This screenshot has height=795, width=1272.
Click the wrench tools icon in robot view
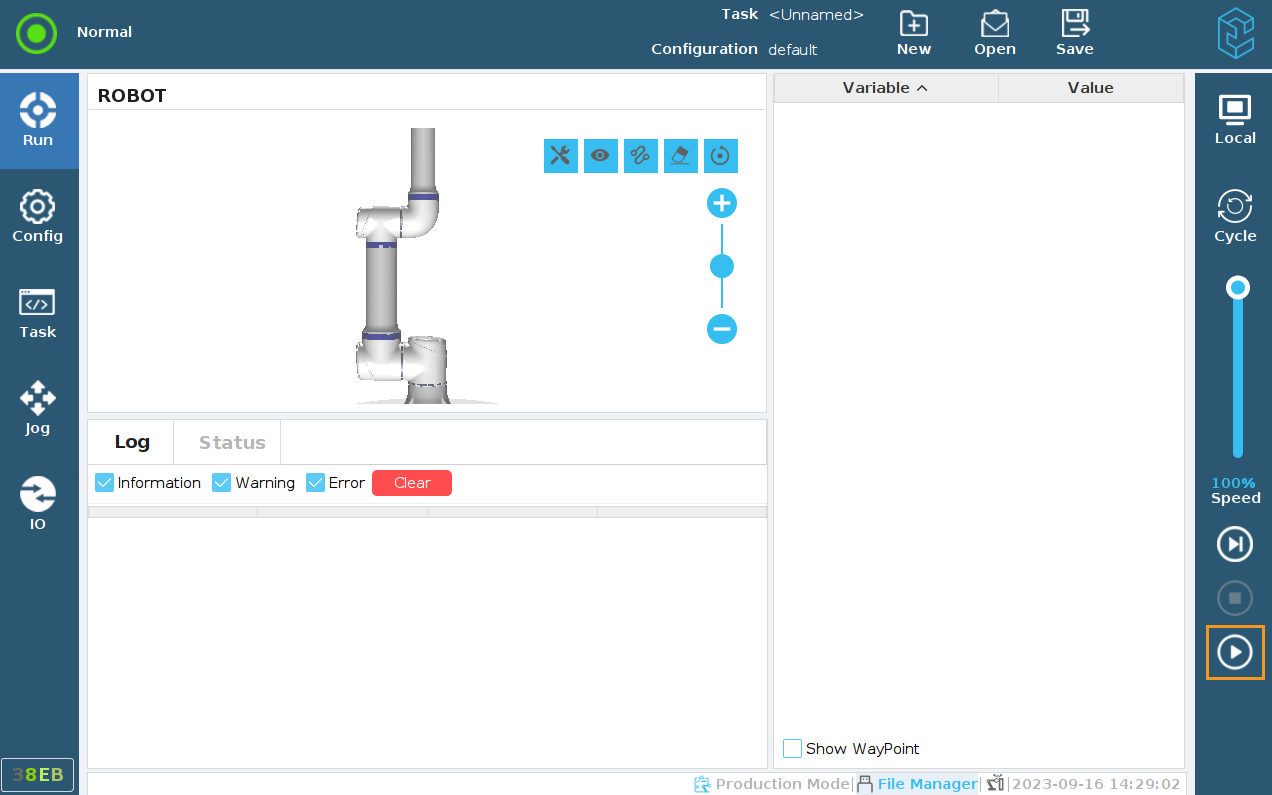(561, 155)
